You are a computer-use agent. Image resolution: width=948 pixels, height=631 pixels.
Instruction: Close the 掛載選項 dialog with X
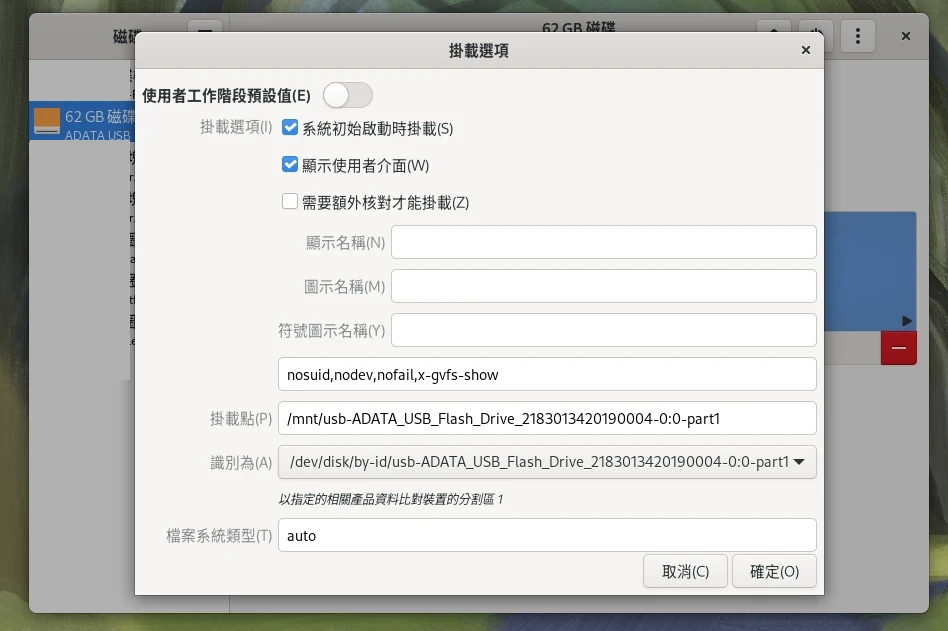pos(806,50)
